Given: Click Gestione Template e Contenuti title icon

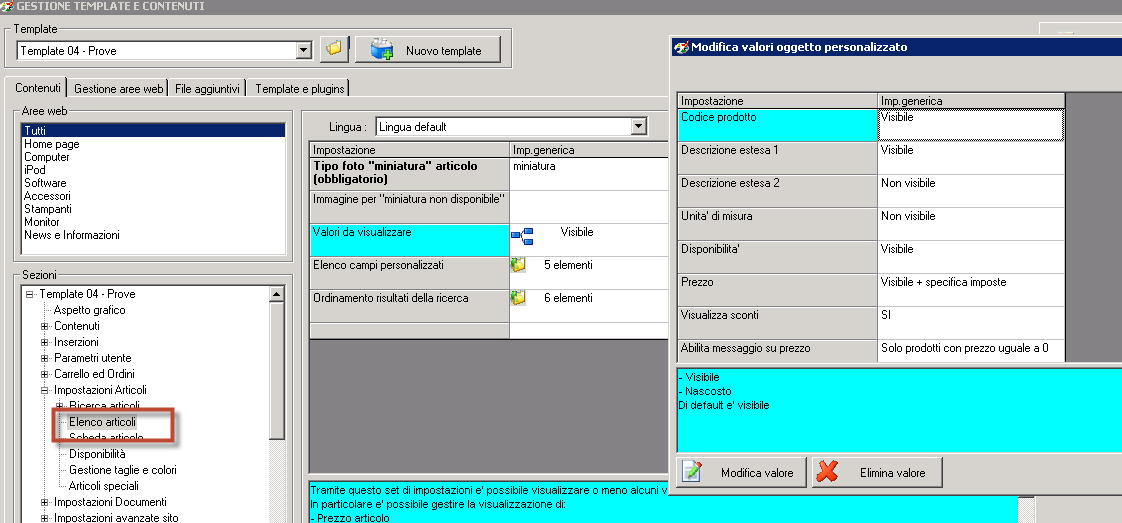Looking at the screenshot, I should coord(7,6).
